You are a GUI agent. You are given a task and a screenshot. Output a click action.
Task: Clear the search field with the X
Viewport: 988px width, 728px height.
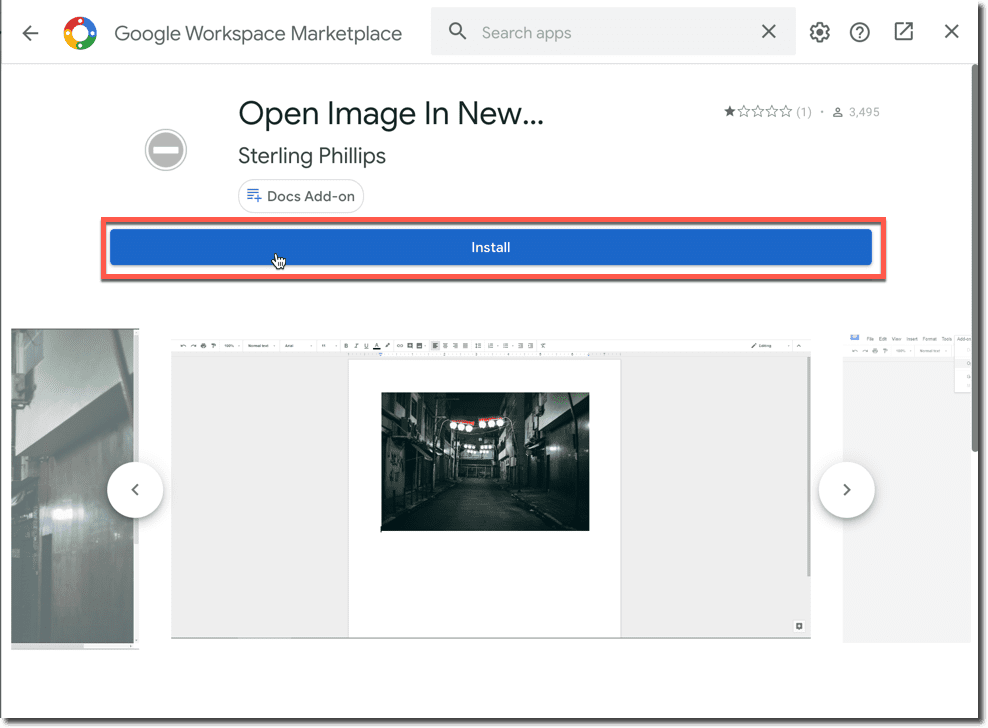(x=768, y=31)
